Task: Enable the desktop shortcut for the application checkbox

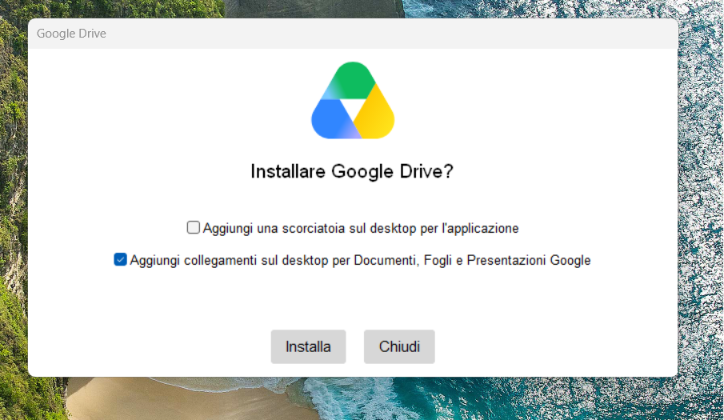Action: coord(193,228)
